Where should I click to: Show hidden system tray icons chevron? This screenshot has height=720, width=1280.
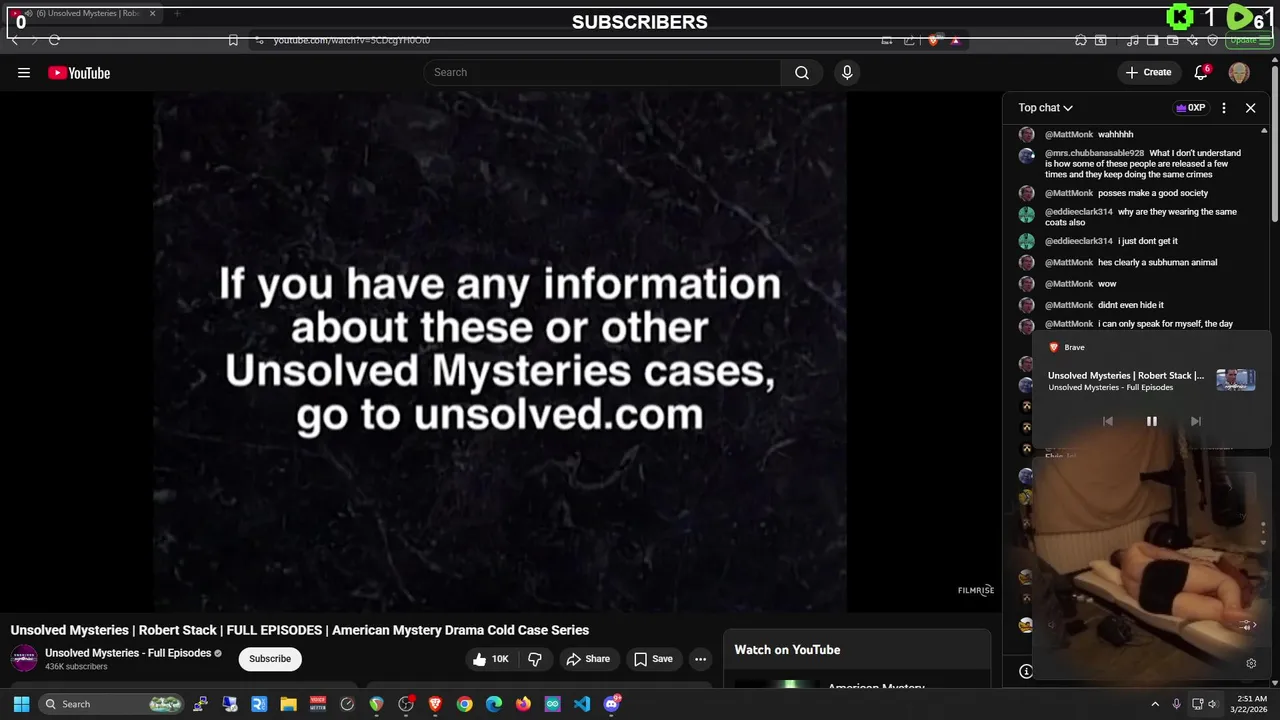pyautogui.click(x=1155, y=704)
